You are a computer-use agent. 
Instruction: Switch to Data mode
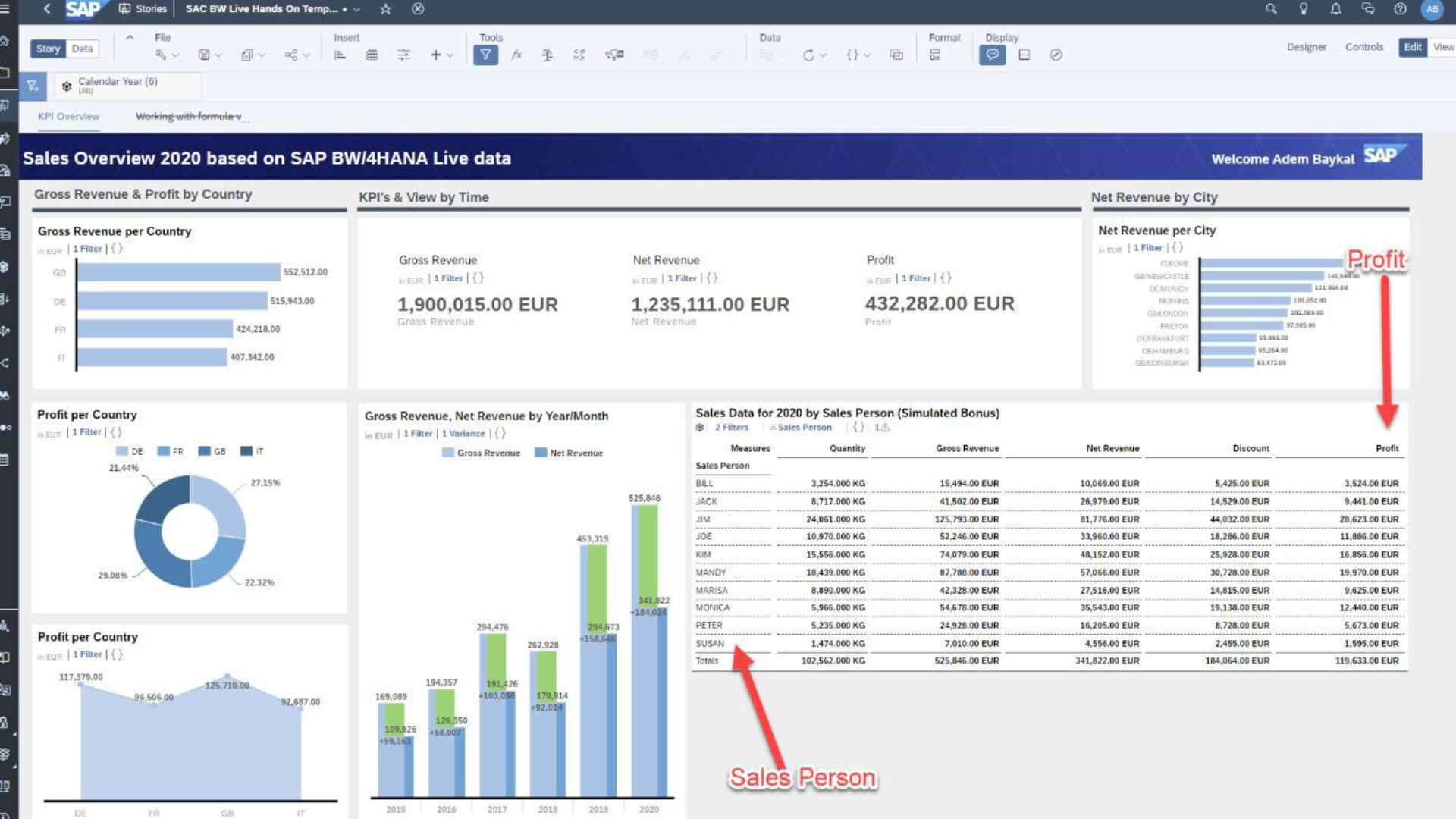(82, 49)
